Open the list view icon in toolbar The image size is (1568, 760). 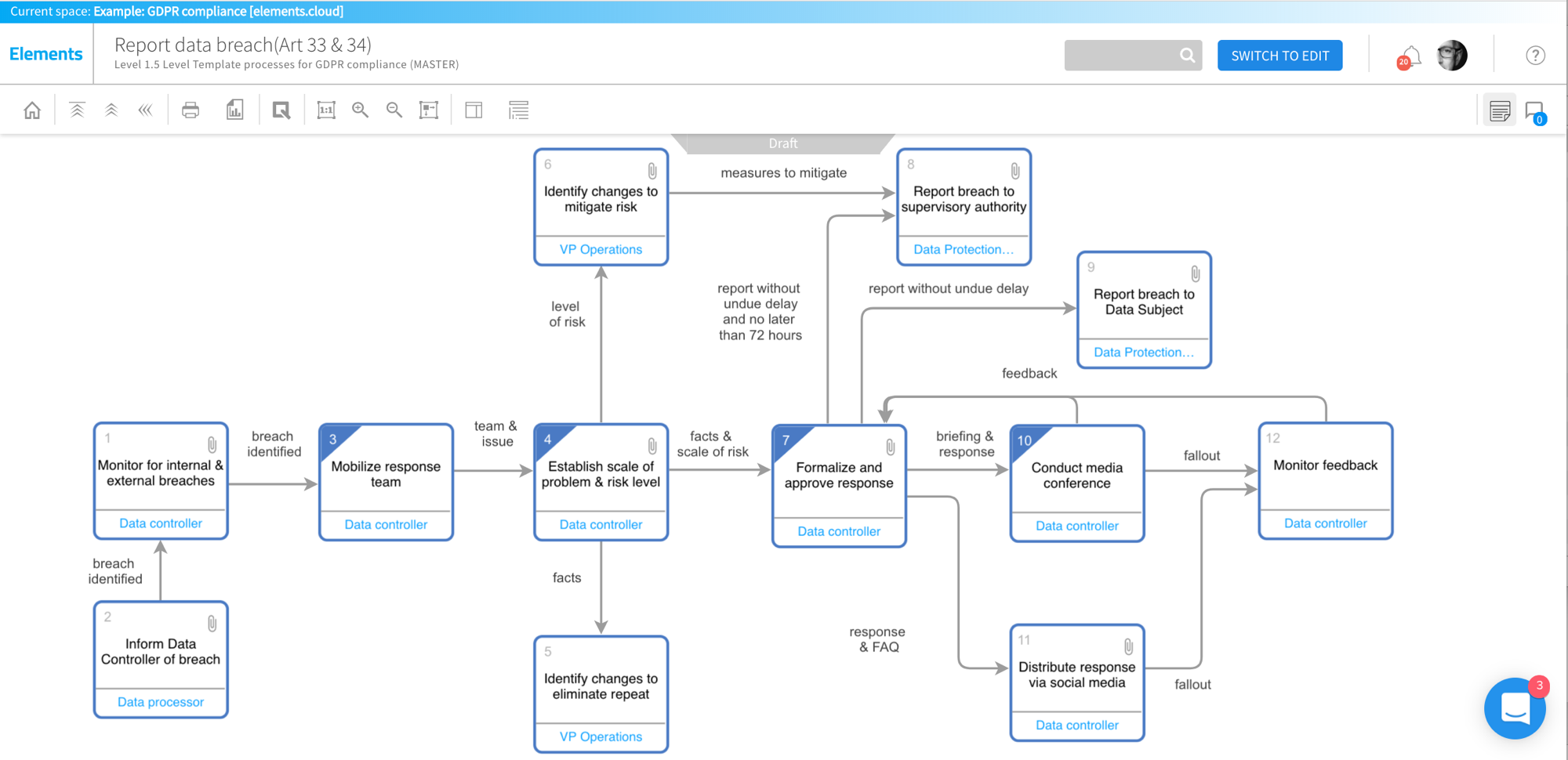(x=518, y=110)
